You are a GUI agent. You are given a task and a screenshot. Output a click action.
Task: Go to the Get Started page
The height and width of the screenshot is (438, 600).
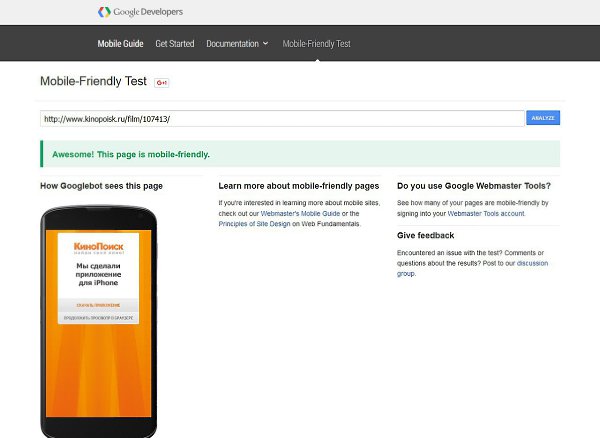coord(175,44)
